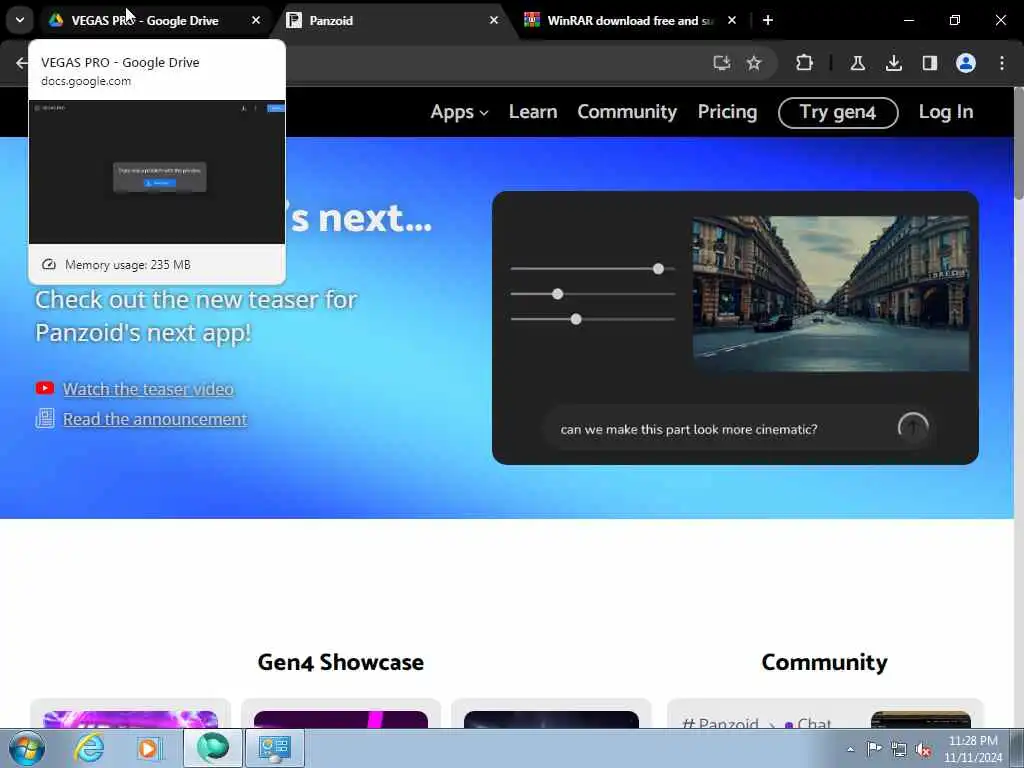Bookmark this page with the star icon

click(754, 63)
